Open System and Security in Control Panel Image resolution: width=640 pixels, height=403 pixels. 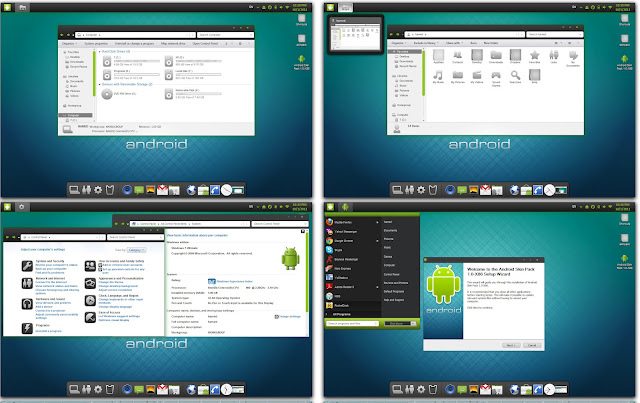pos(50,261)
